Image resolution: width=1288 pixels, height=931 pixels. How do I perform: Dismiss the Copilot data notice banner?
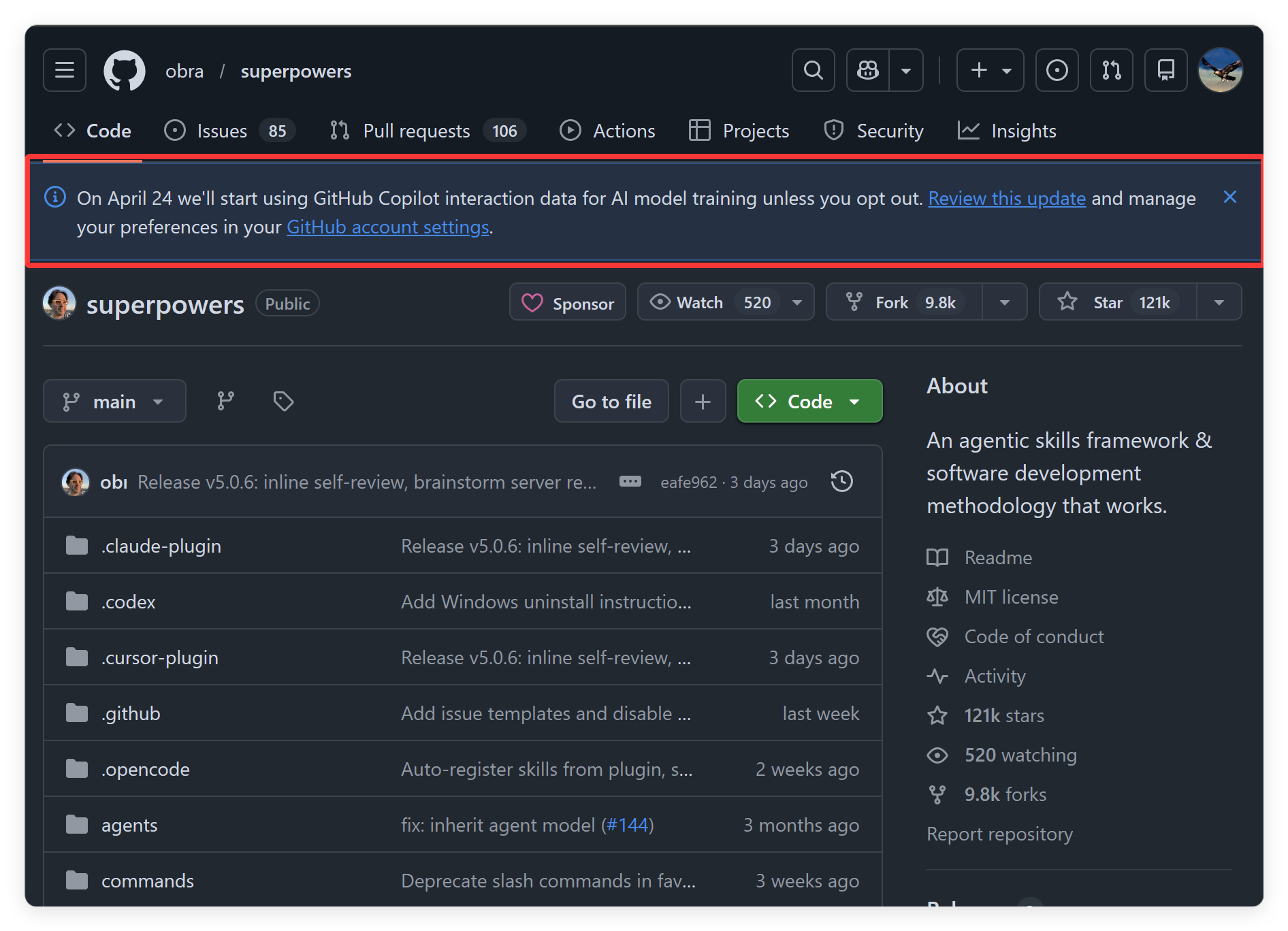coord(1229,197)
